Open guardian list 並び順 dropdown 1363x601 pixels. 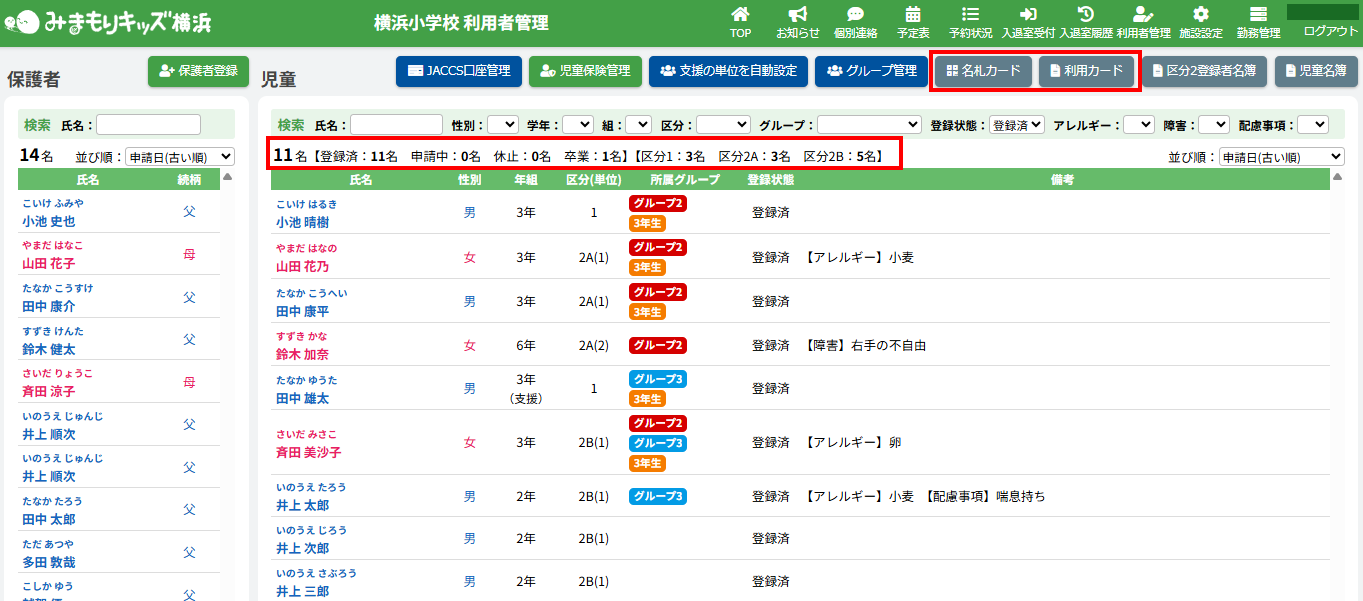tap(180, 157)
